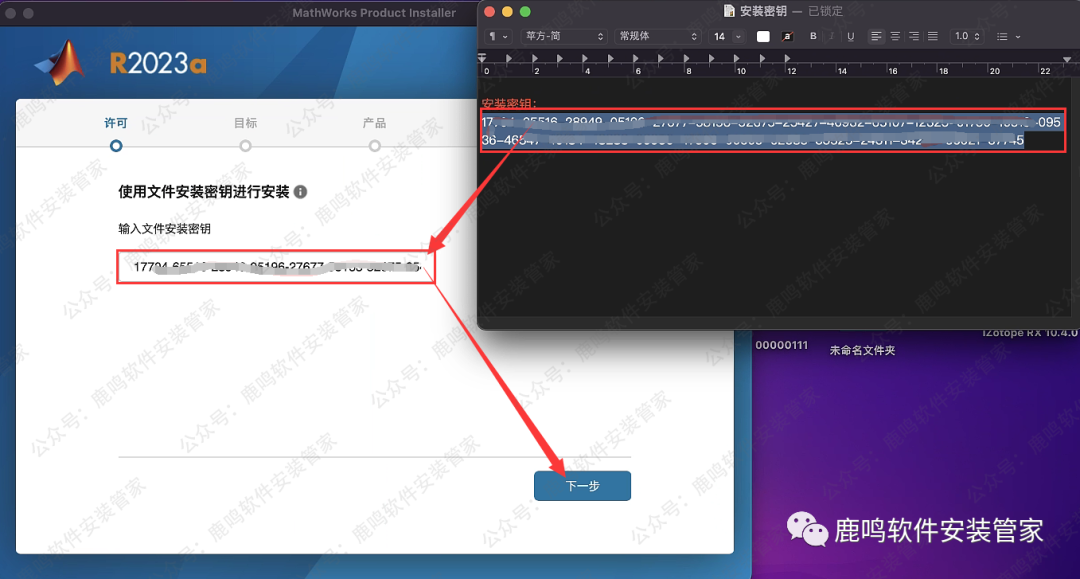The height and width of the screenshot is (579, 1080).
Task: Click the 产品 step circle indicator
Action: (x=374, y=146)
